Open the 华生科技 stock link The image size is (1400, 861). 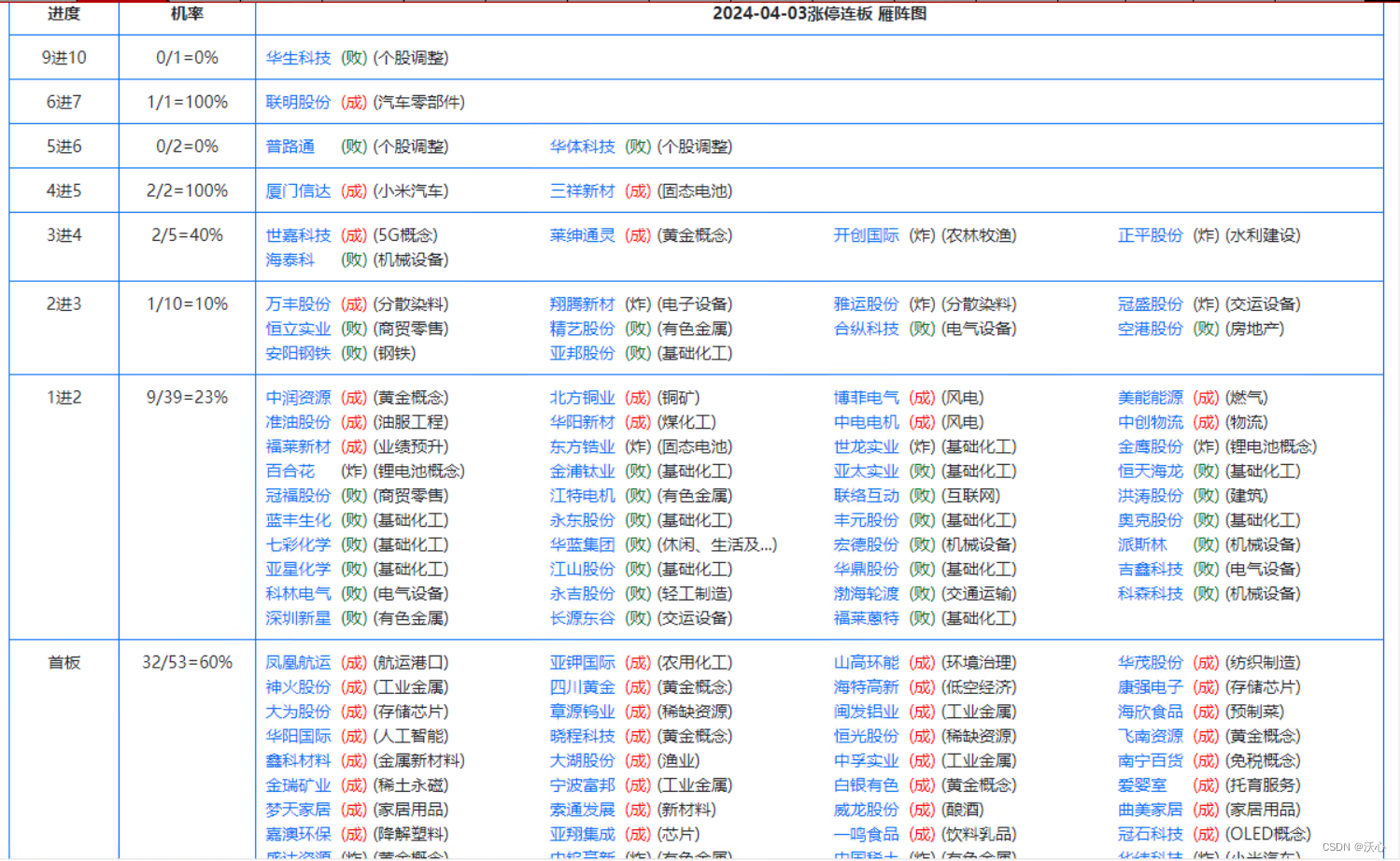(x=298, y=58)
